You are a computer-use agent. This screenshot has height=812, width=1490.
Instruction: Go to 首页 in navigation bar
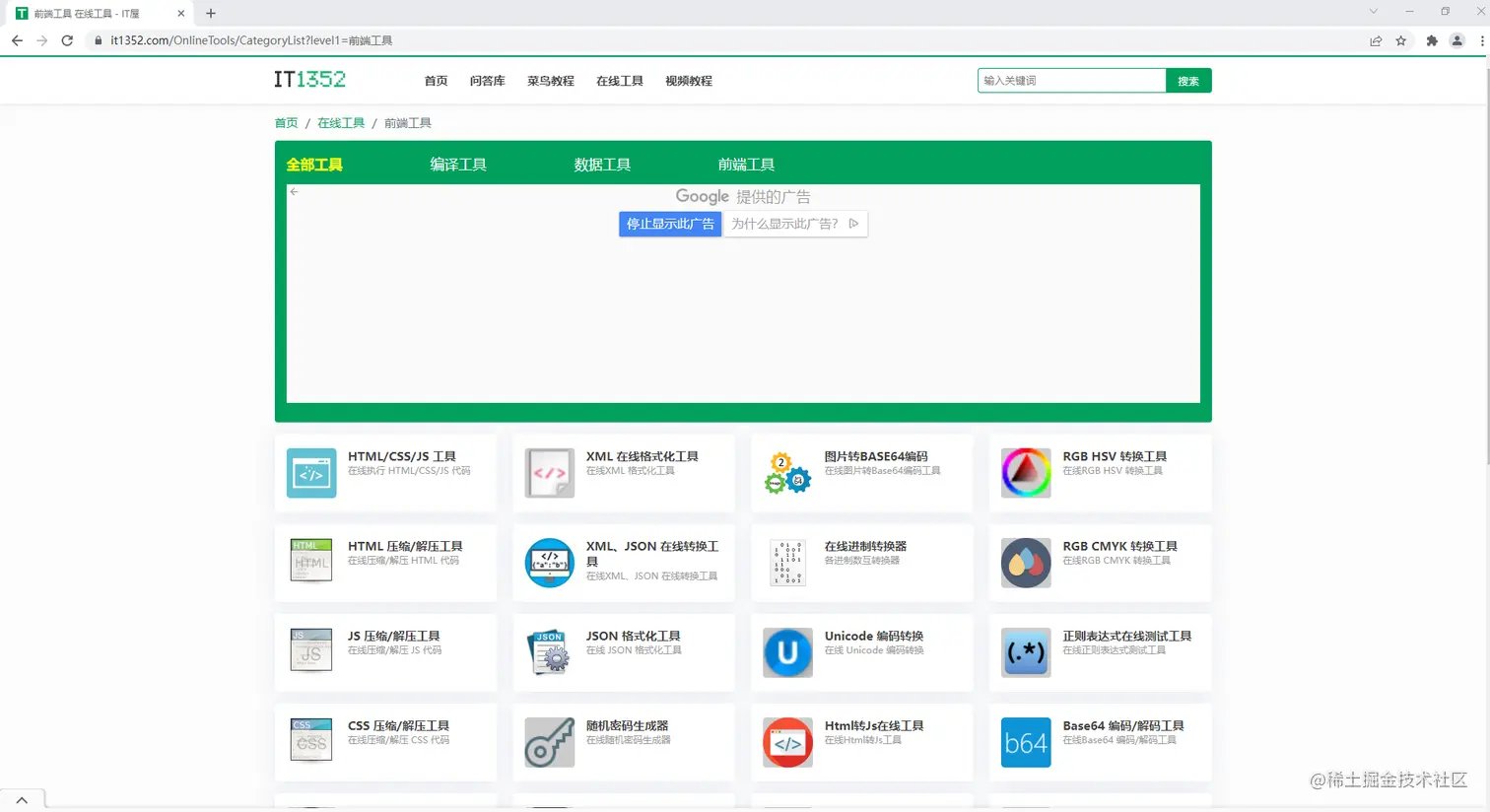pos(436,81)
